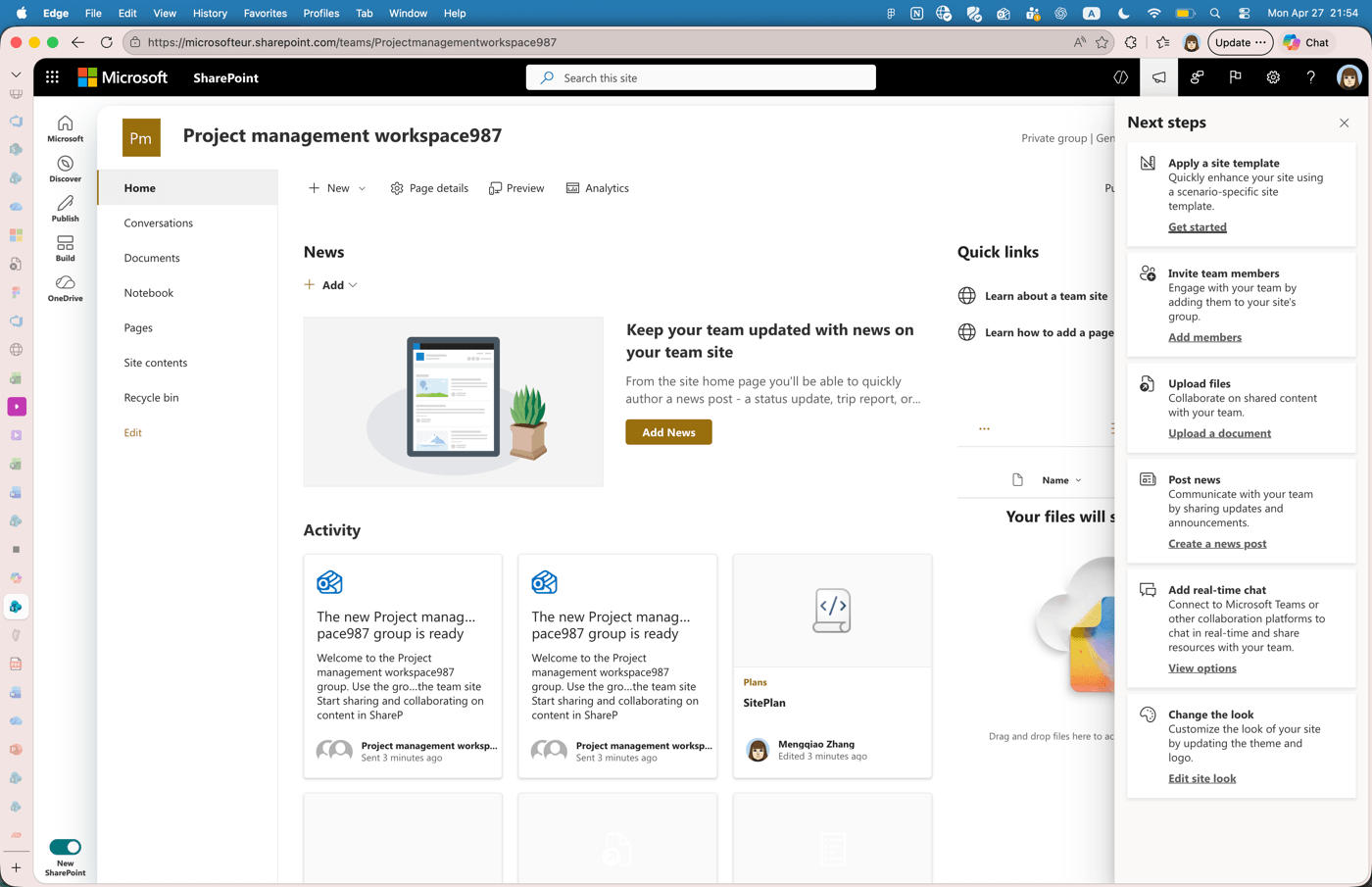Open macOS Spotlight search icon
This screenshot has height=887, width=1372.
pos(1215,13)
